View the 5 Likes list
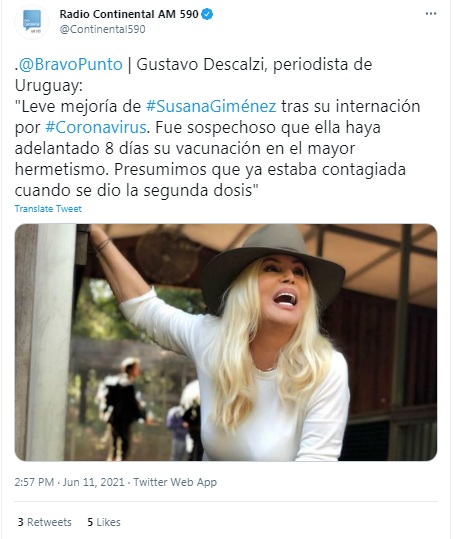 point(104,522)
